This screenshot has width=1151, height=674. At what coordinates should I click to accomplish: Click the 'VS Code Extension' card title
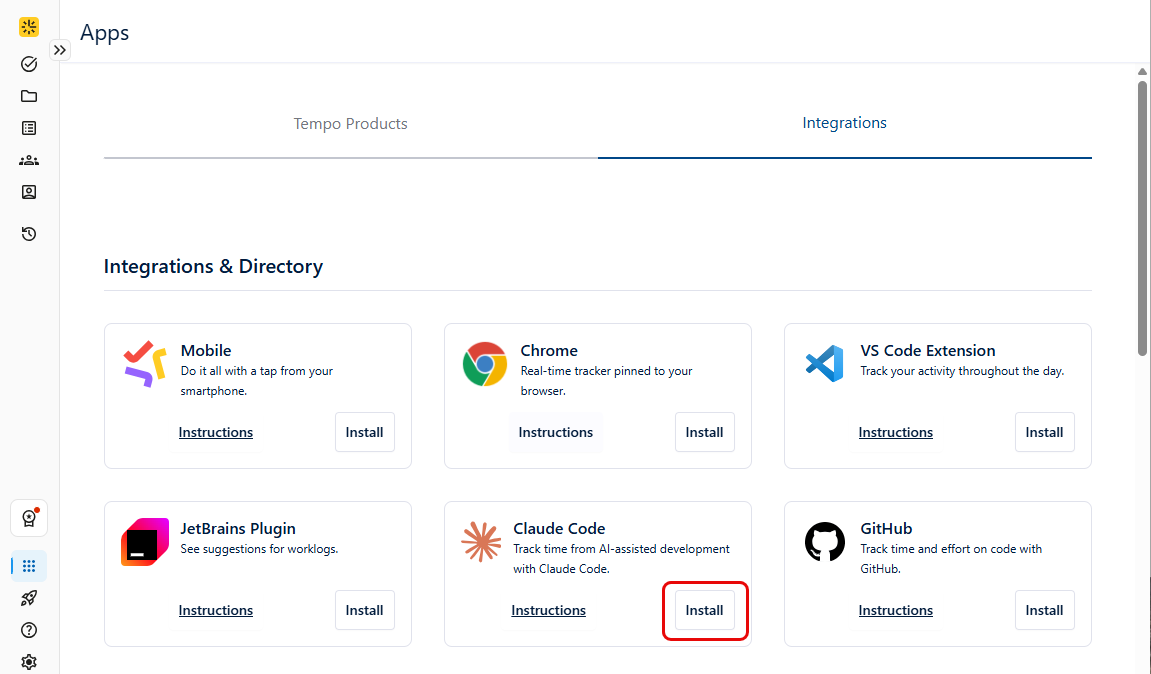[928, 350]
